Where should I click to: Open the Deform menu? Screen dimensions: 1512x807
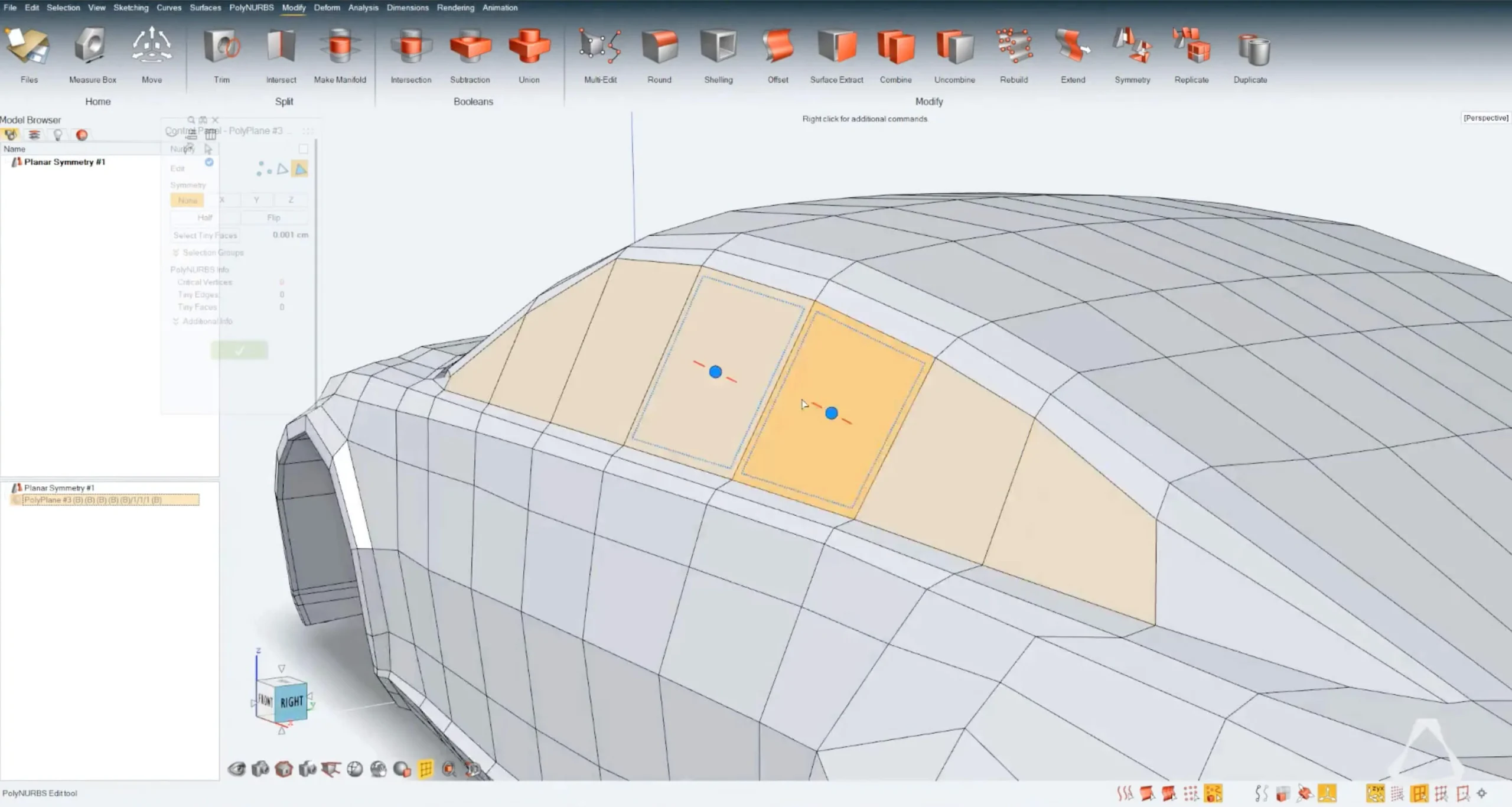tap(327, 8)
